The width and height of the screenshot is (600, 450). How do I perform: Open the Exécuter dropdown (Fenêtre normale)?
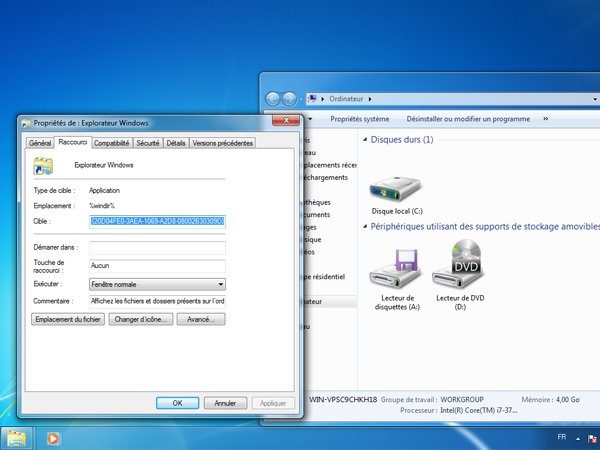pyautogui.click(x=157, y=284)
